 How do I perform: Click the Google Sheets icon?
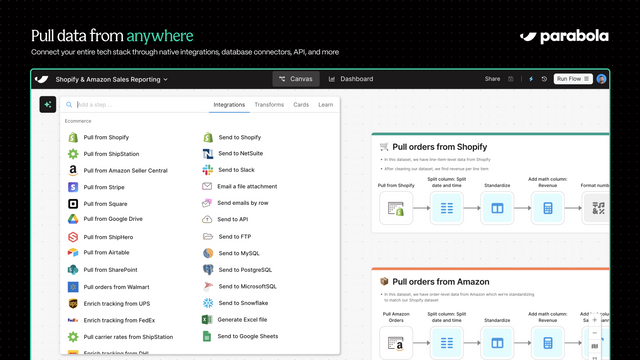(207, 336)
